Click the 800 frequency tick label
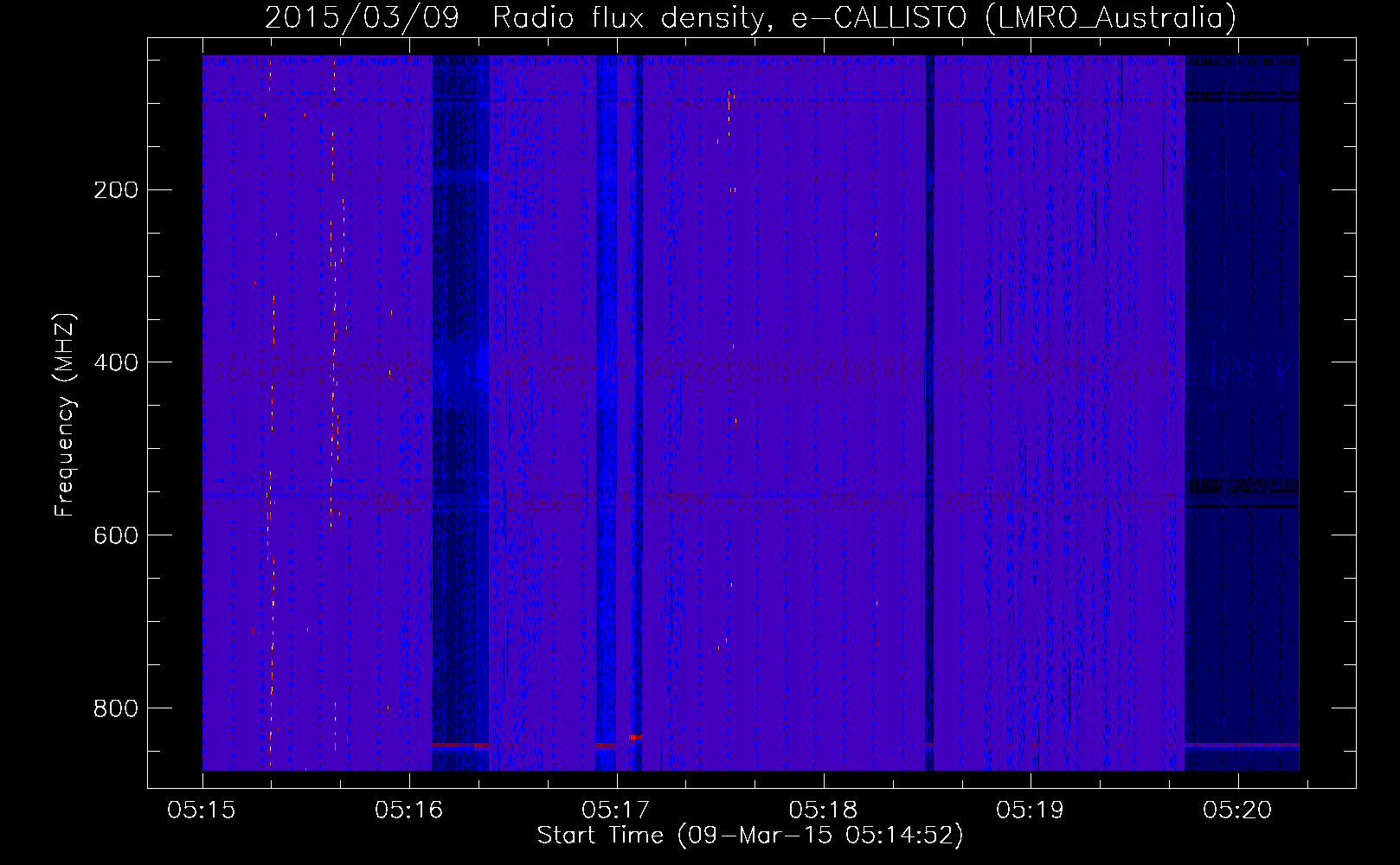Screen dimensions: 1400x865 coord(115,709)
